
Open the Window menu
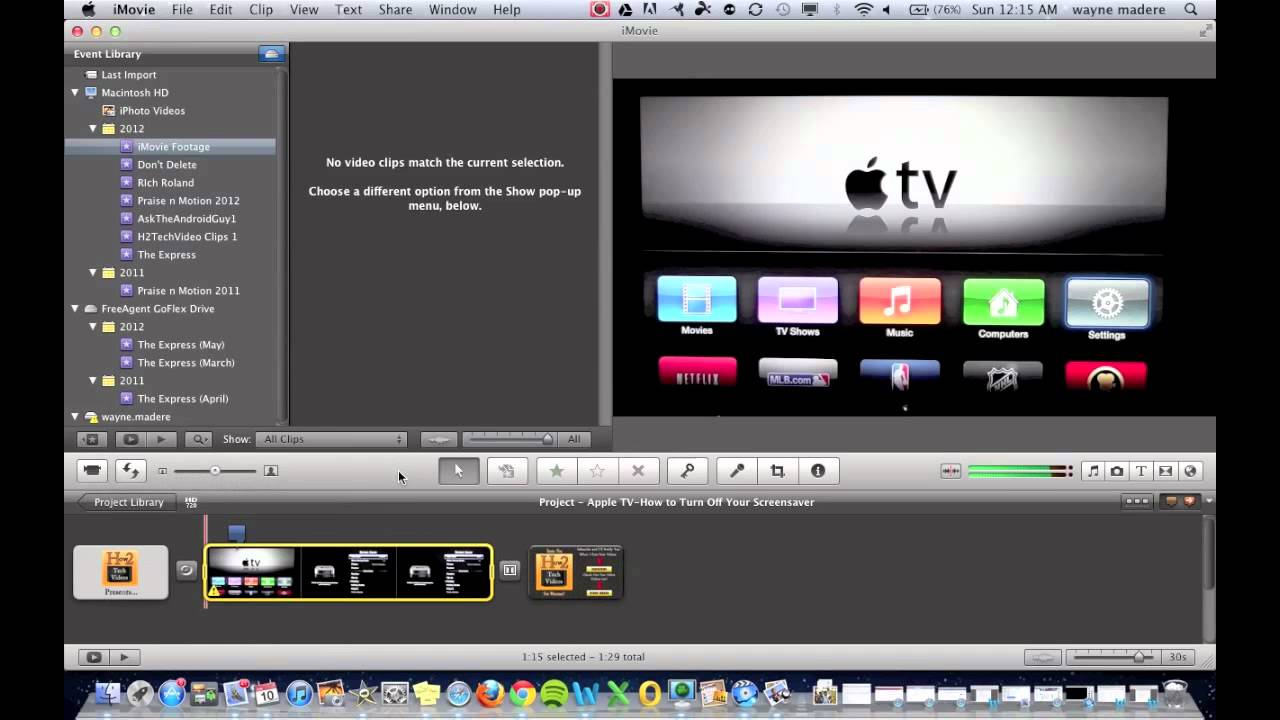coord(452,9)
